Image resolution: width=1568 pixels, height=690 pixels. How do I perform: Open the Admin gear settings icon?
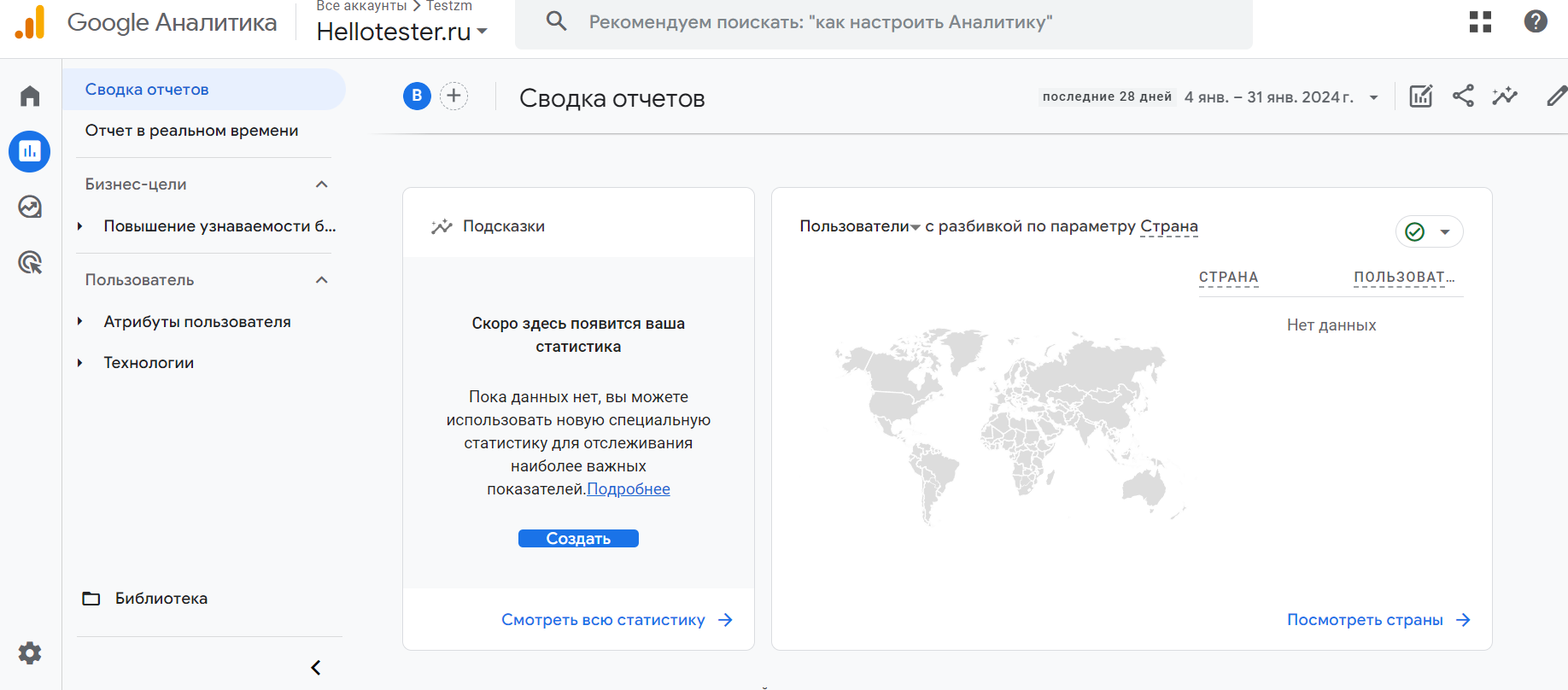[x=30, y=653]
